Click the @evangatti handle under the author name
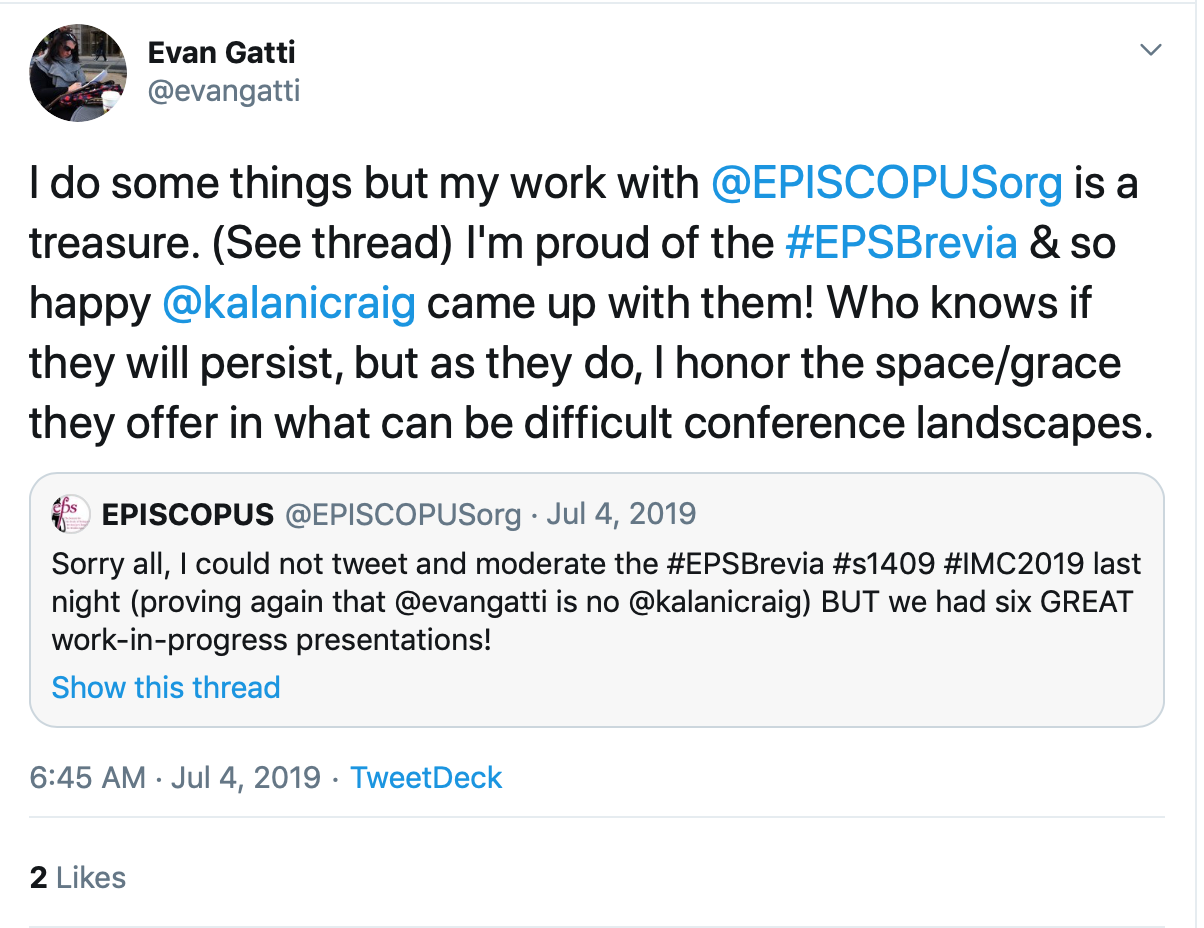The width and height of the screenshot is (1204, 928). 223,92
